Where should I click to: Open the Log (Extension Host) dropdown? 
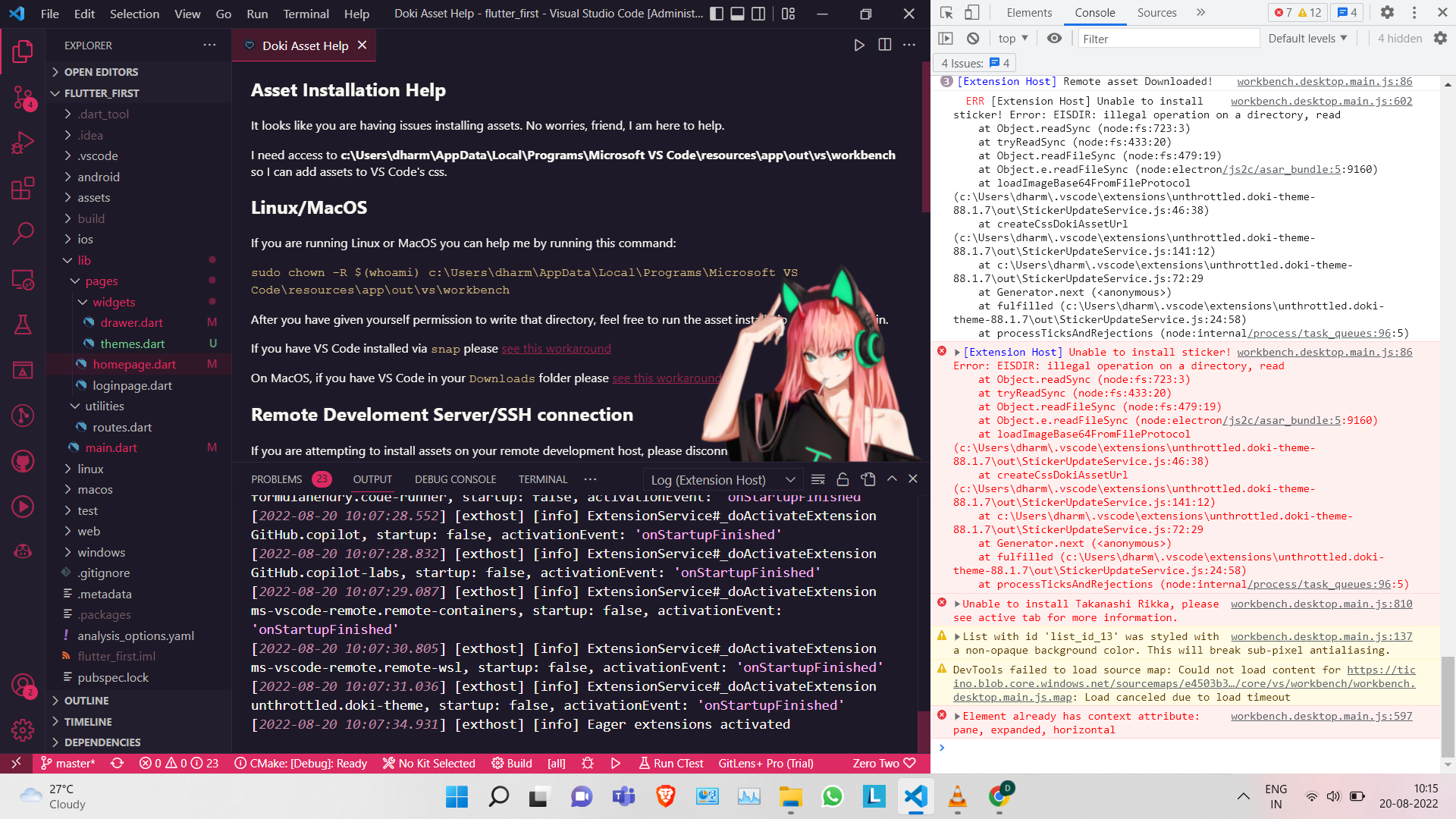(720, 479)
